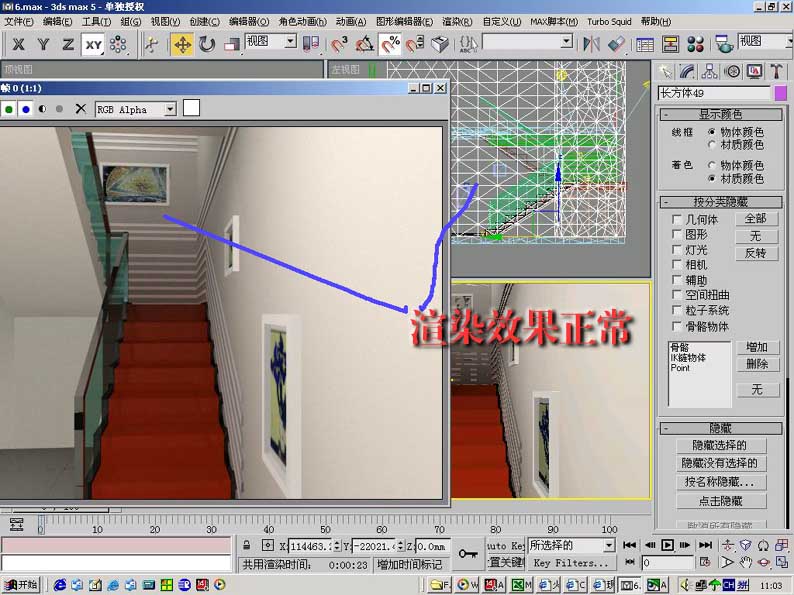Click the 按名称隐藏 button
Image resolution: width=794 pixels, height=595 pixels.
click(x=720, y=482)
